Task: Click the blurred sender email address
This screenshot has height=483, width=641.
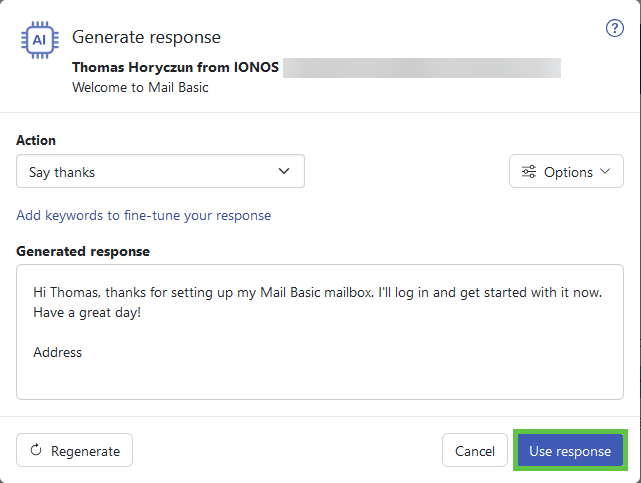Action: [x=420, y=68]
